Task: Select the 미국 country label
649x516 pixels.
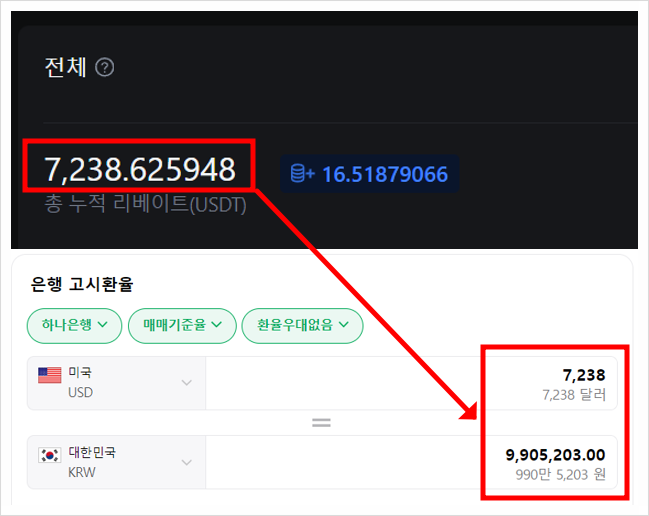Action: coord(80,372)
